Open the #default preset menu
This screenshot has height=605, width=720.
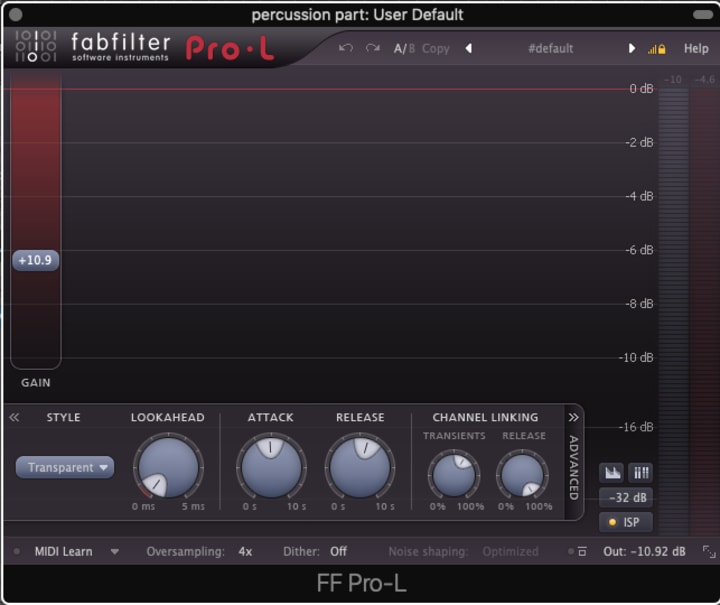551,48
